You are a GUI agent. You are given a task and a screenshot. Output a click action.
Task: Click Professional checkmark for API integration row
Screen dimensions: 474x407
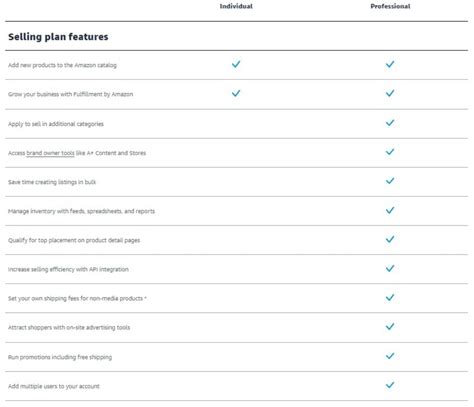pyautogui.click(x=390, y=268)
